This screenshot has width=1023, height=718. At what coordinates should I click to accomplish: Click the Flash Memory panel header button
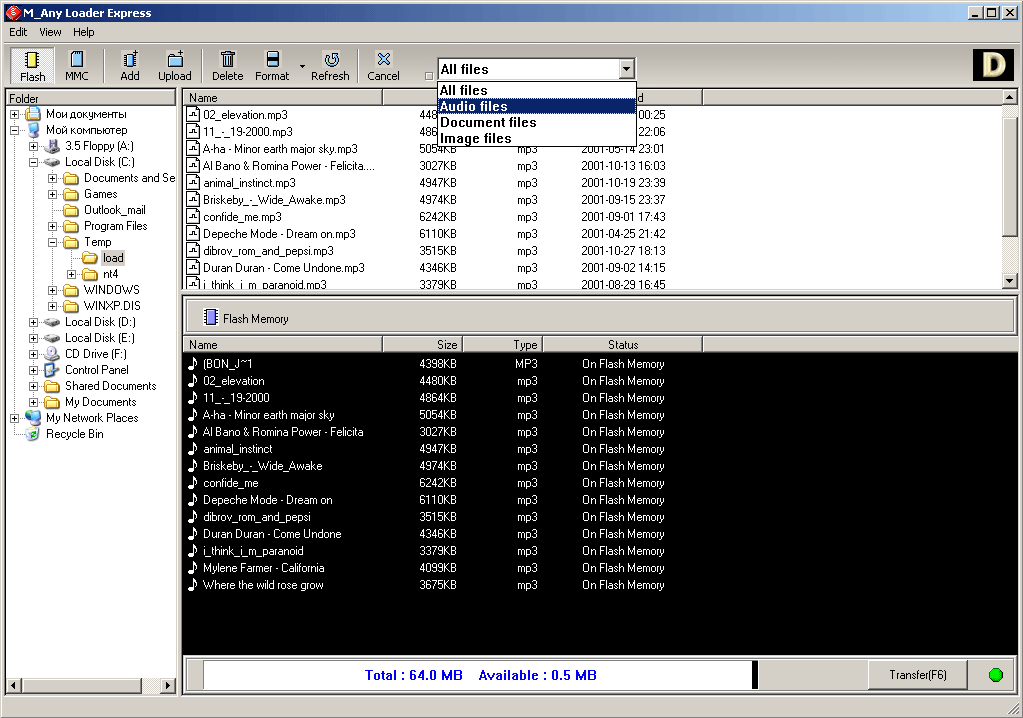246,318
